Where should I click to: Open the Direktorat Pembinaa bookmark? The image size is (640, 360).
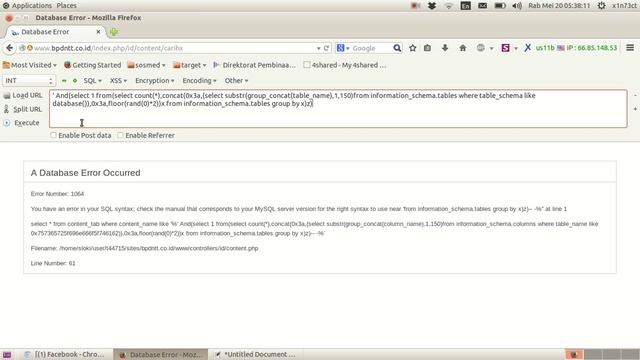(255, 65)
